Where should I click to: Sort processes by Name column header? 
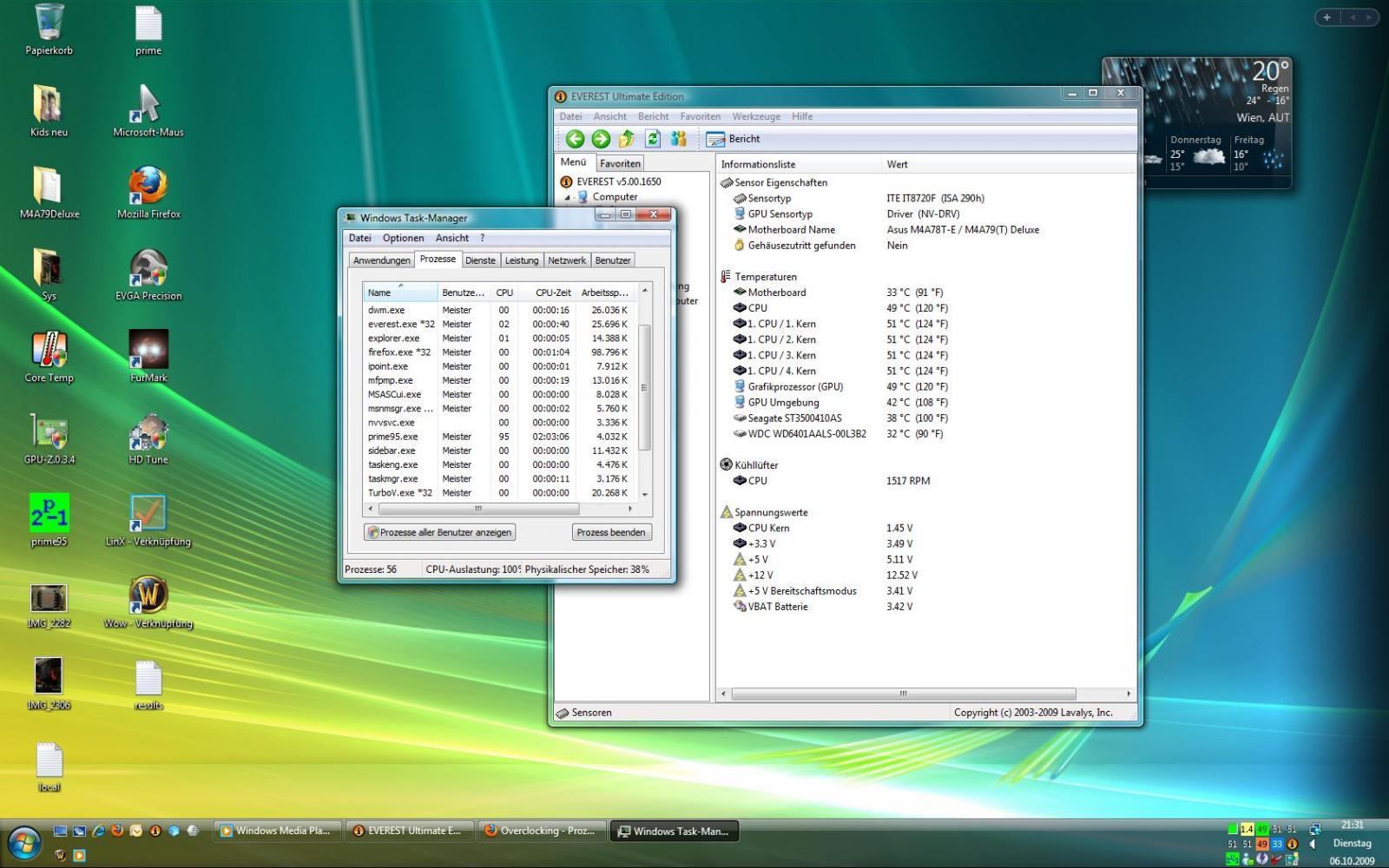tap(400, 293)
